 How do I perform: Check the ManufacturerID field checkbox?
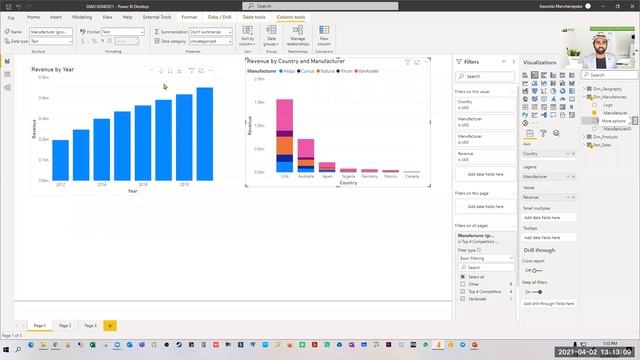click(x=594, y=129)
